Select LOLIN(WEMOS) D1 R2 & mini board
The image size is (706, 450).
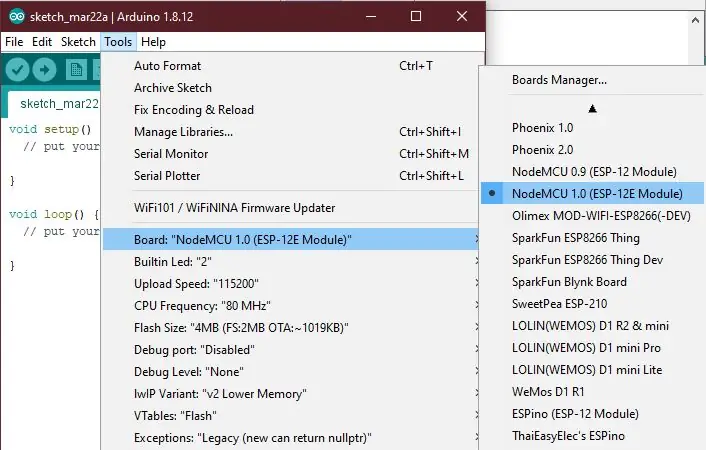(x=592, y=326)
